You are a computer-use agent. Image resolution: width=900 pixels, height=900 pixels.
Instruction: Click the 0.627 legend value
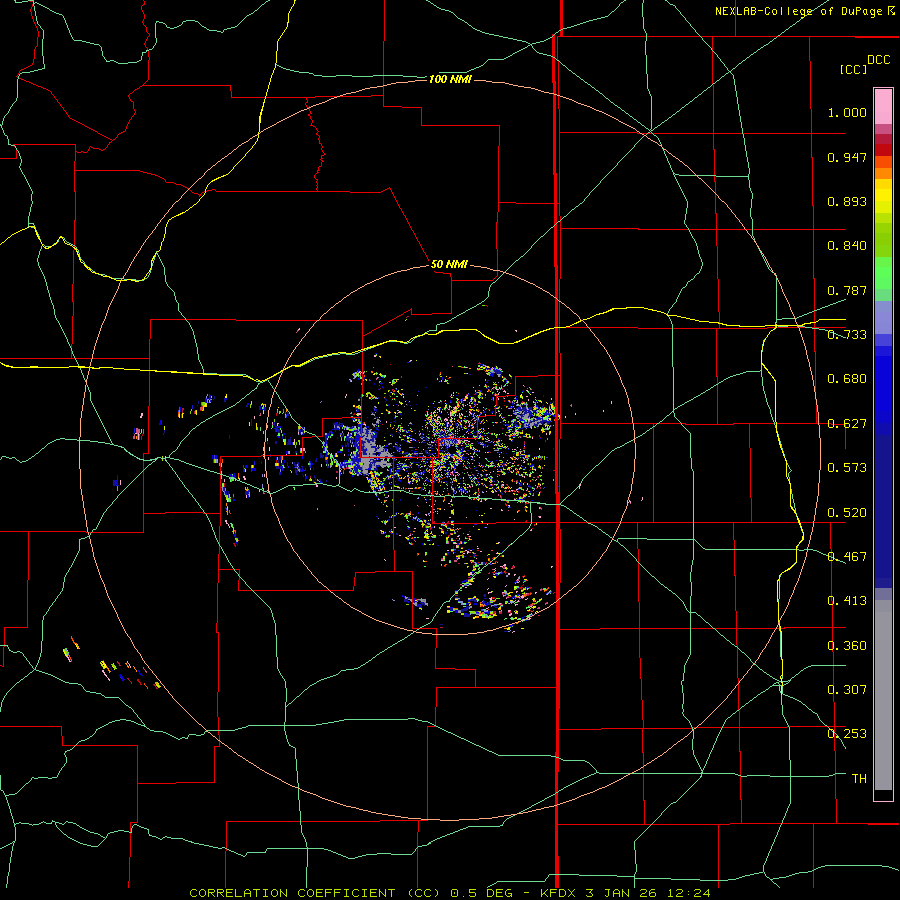847,424
